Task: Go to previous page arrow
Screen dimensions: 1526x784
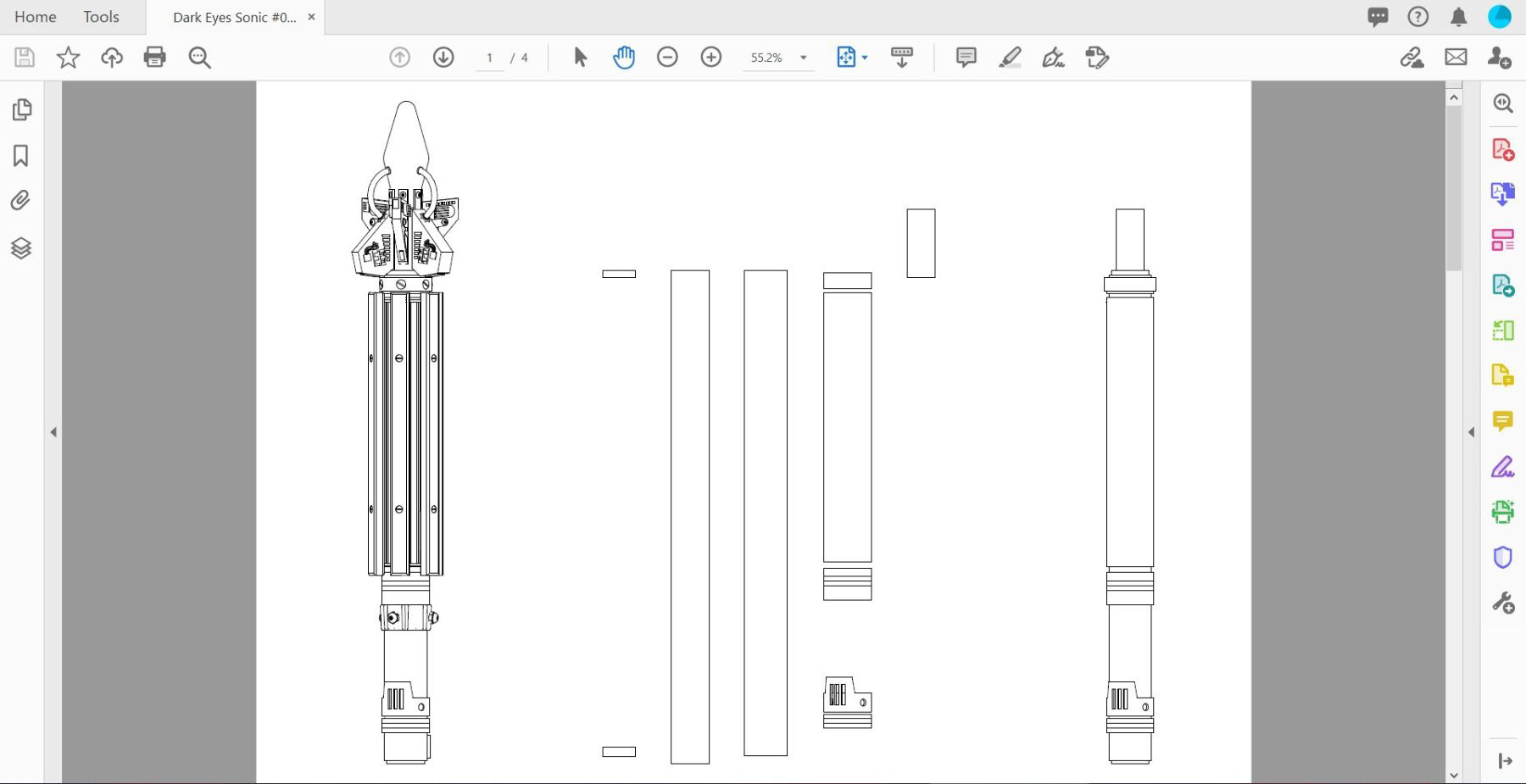Action: (399, 58)
